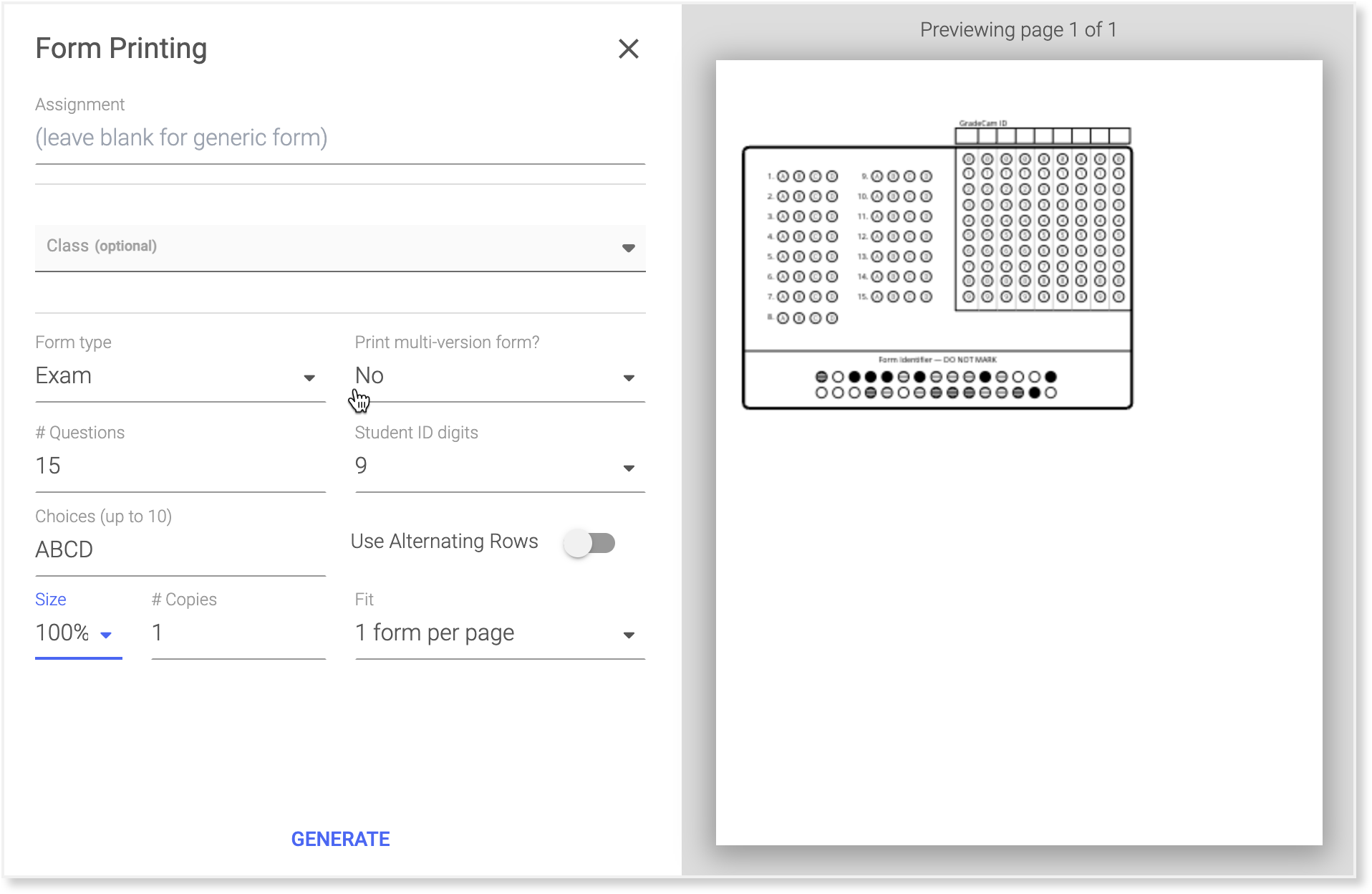Close the Form Printing dialog

coord(628,49)
